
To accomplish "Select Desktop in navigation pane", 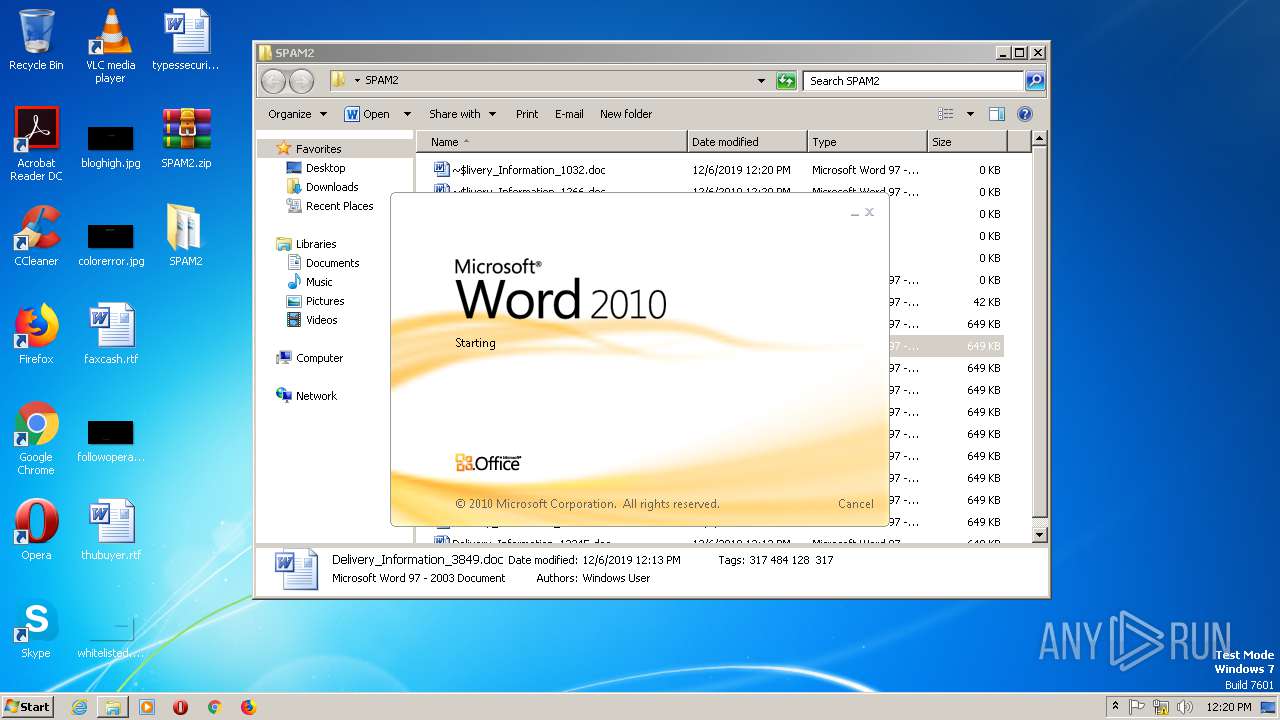I will pyautogui.click(x=325, y=168).
